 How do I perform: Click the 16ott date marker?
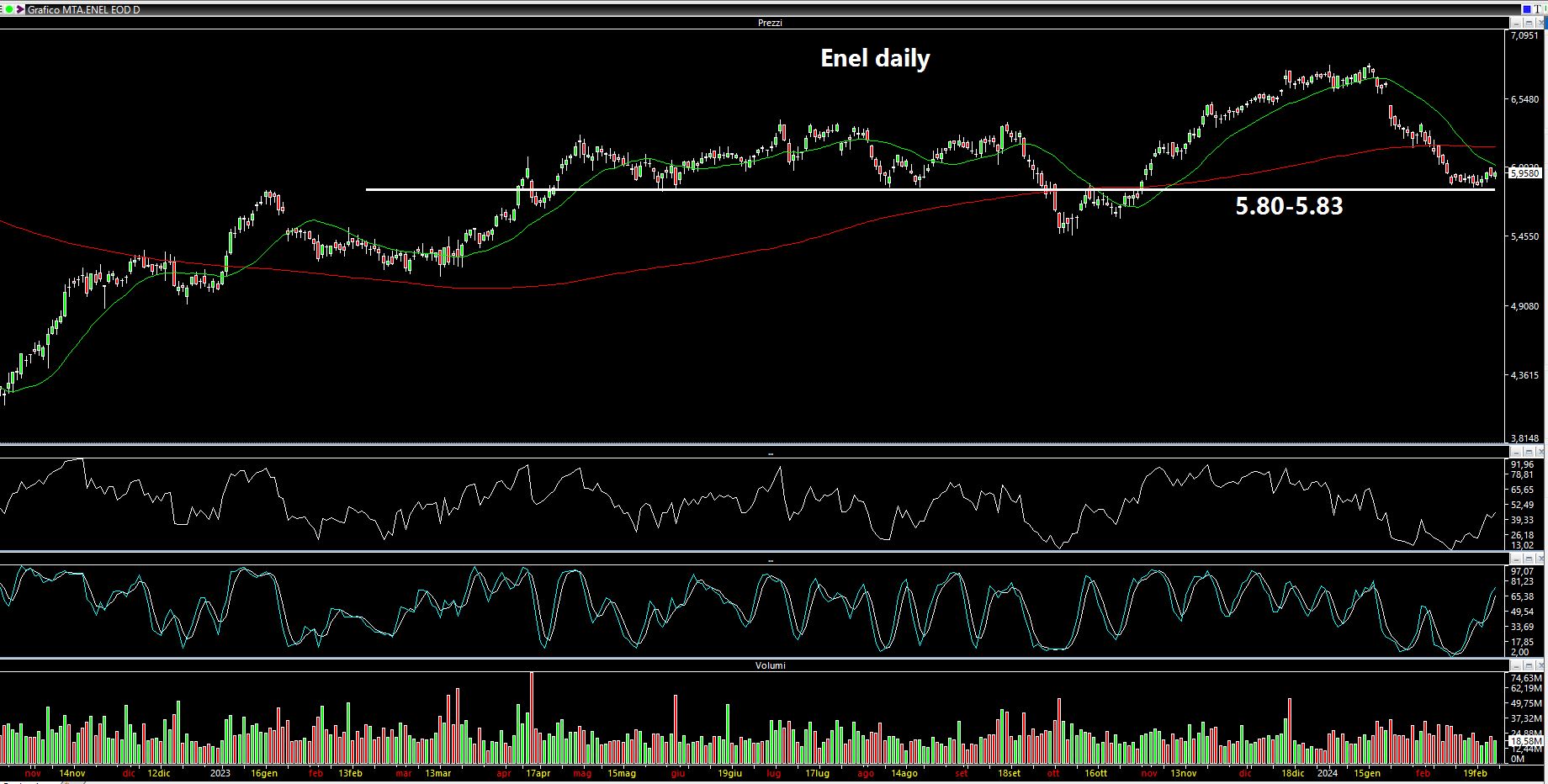(x=1095, y=773)
